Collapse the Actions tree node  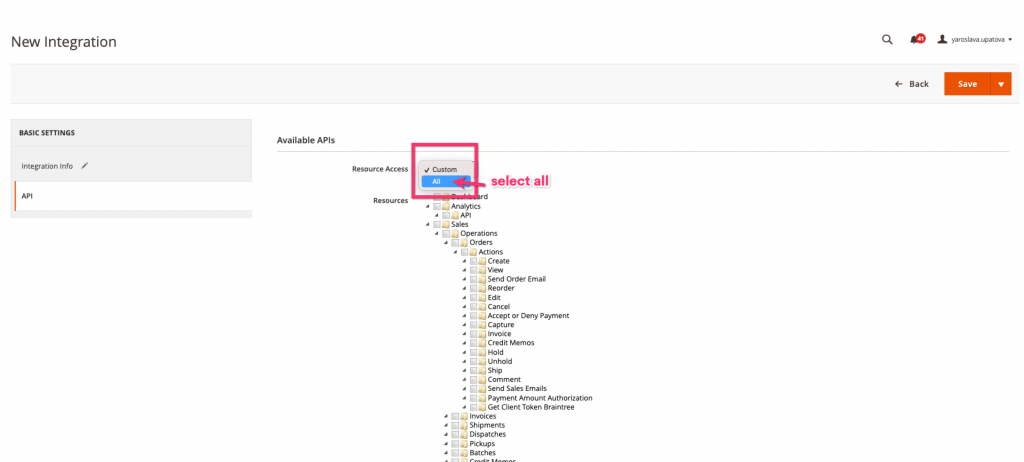455,252
